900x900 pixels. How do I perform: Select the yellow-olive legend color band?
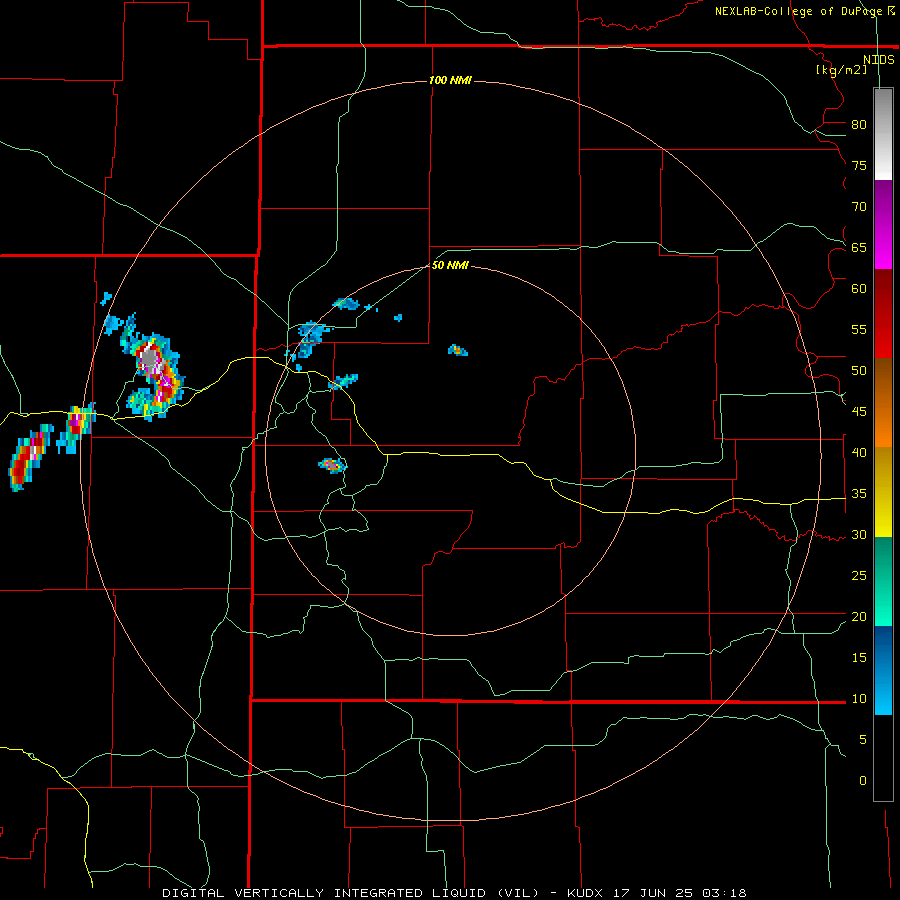pos(883,492)
